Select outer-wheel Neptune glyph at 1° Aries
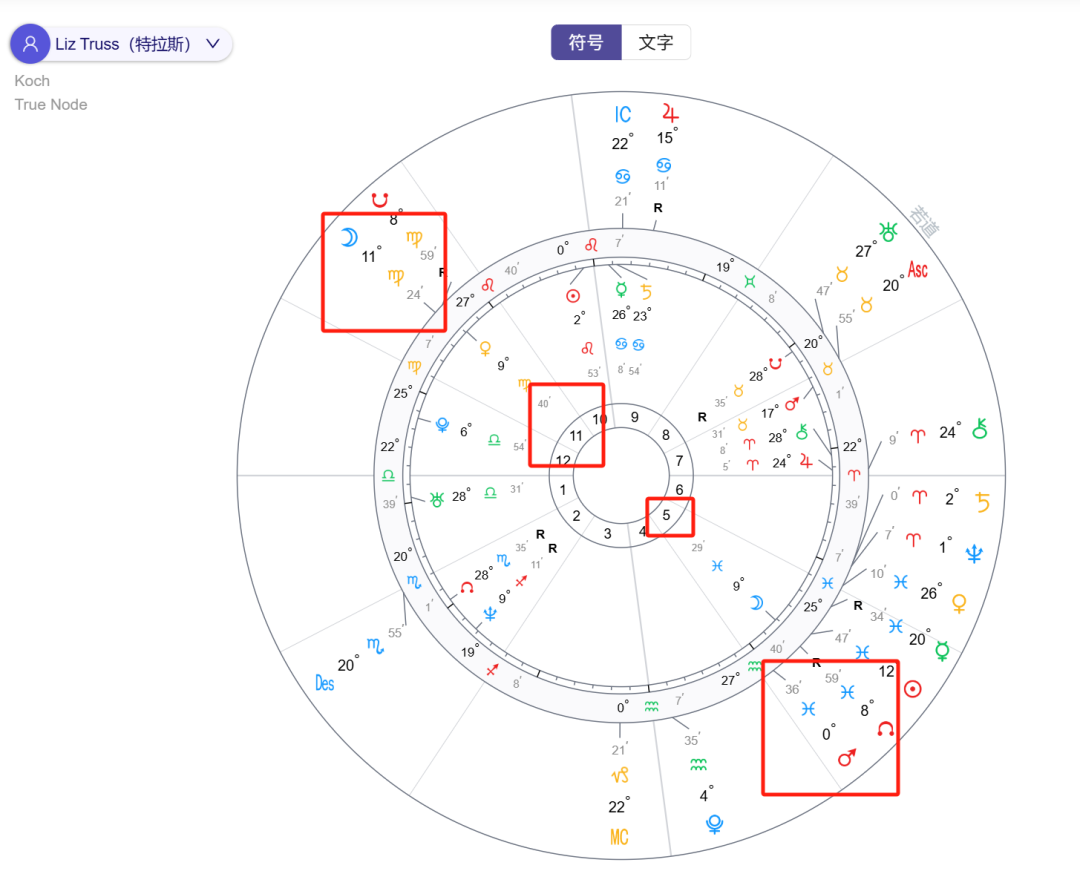The width and height of the screenshot is (1080, 871). [x=974, y=554]
